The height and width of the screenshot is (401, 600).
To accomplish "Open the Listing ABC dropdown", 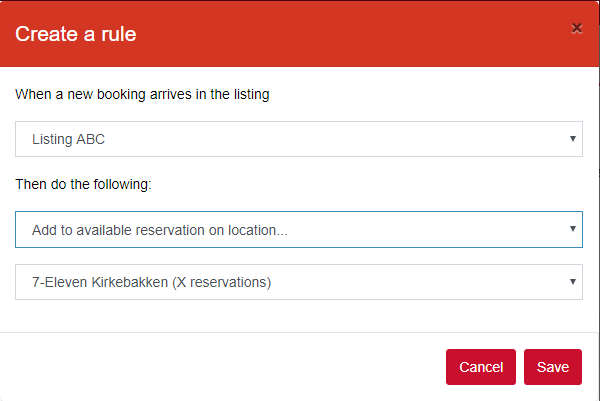I will 299,139.
